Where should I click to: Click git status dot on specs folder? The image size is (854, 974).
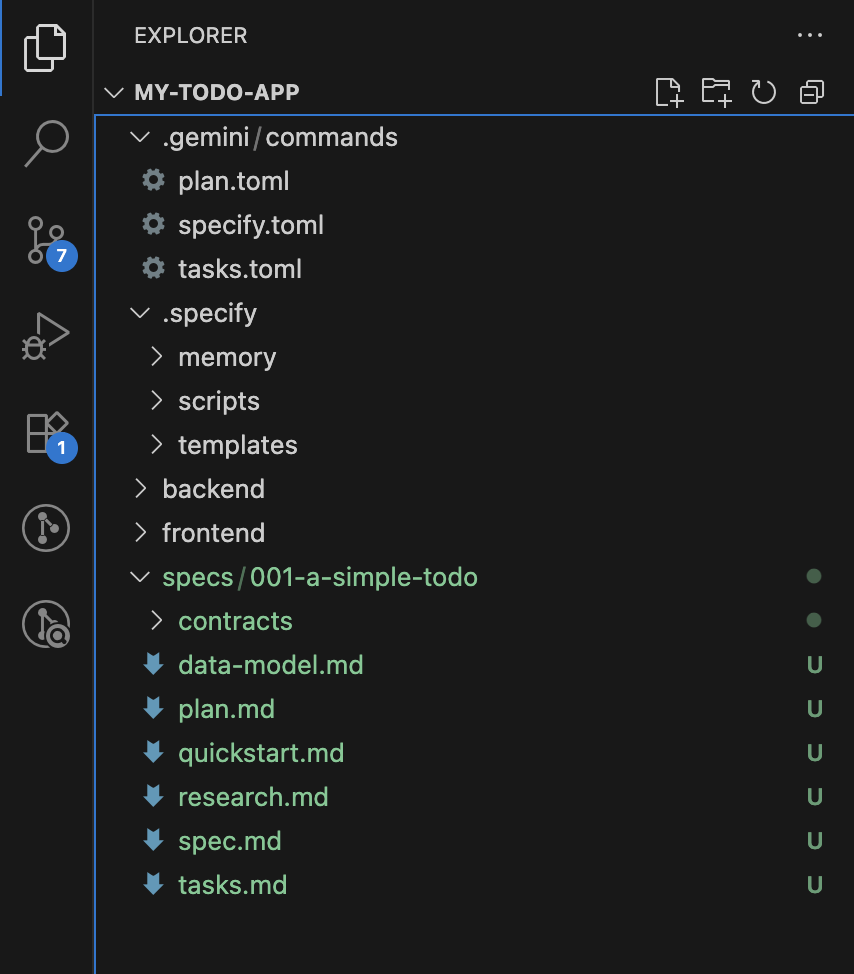tap(814, 576)
